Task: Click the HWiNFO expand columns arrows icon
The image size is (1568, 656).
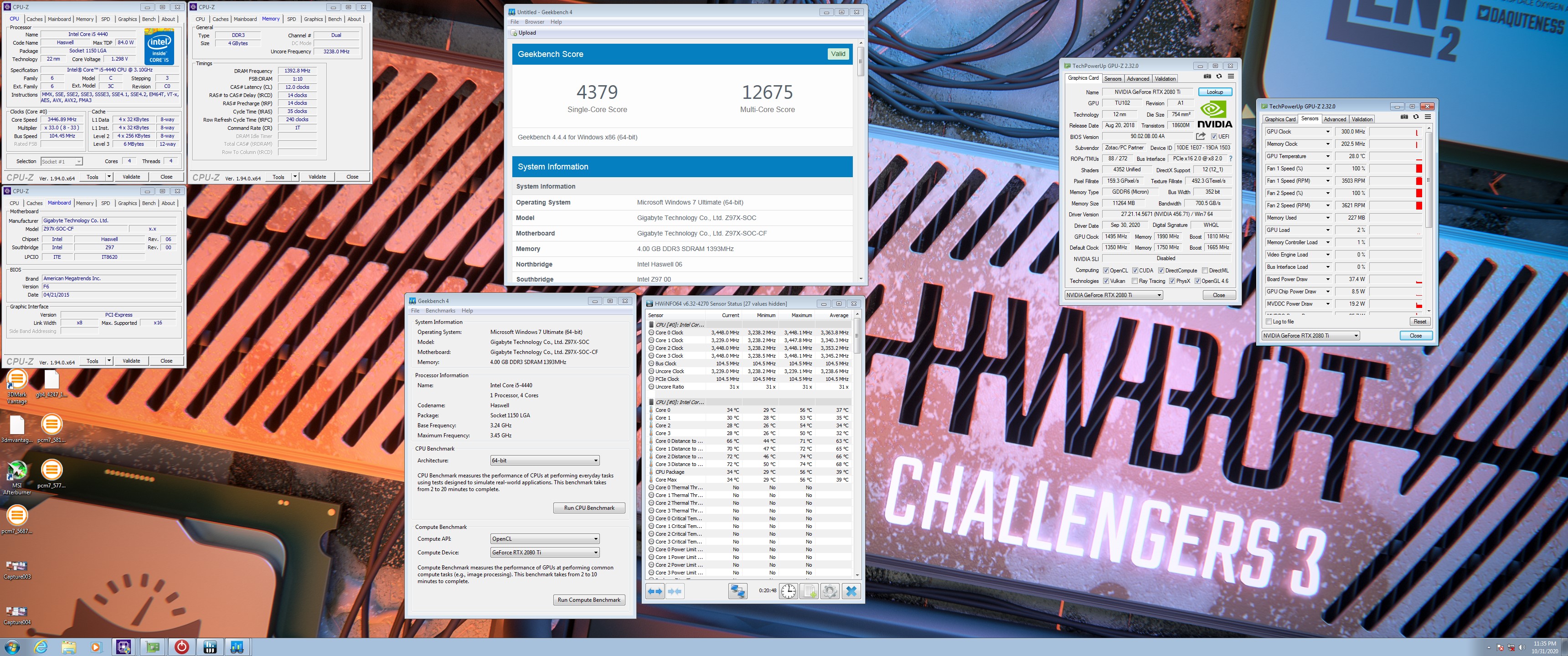Action: click(x=655, y=591)
